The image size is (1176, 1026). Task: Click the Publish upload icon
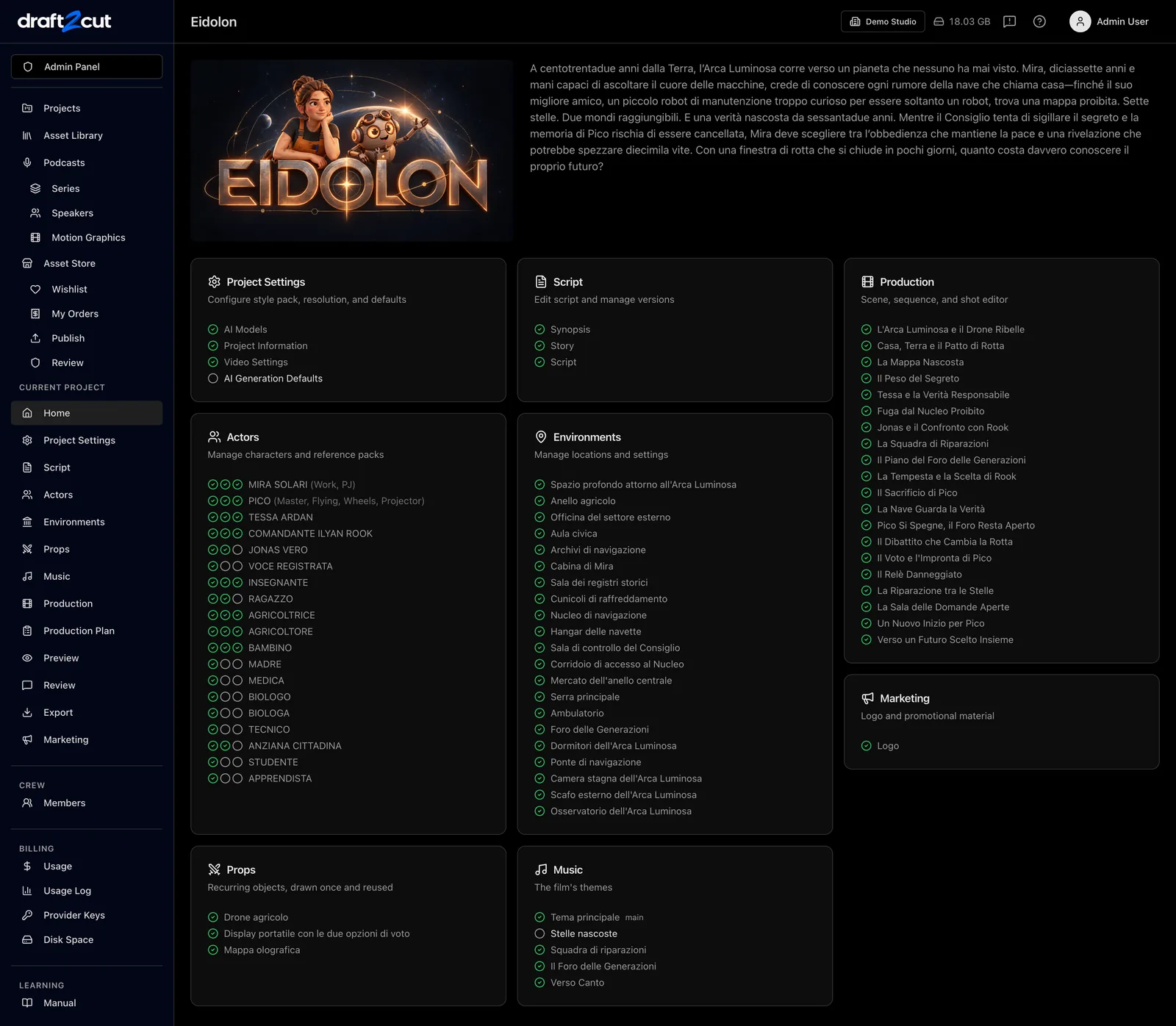(x=35, y=338)
